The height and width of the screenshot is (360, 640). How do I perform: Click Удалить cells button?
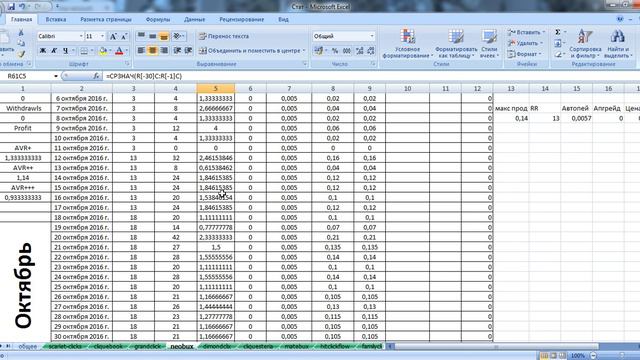[525, 43]
